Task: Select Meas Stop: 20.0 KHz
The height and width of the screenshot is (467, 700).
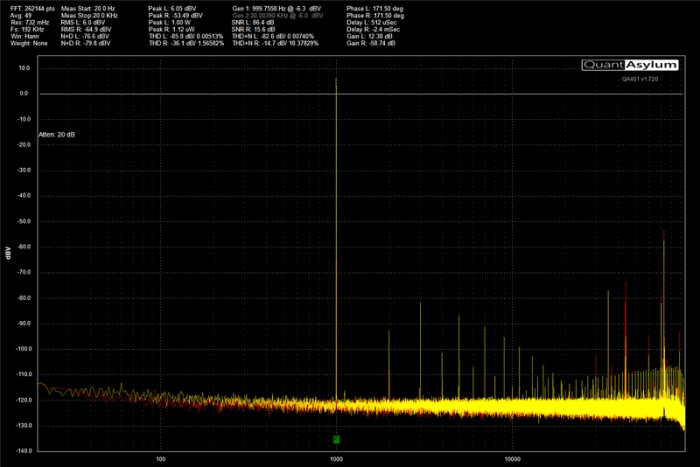Action: tap(89, 16)
